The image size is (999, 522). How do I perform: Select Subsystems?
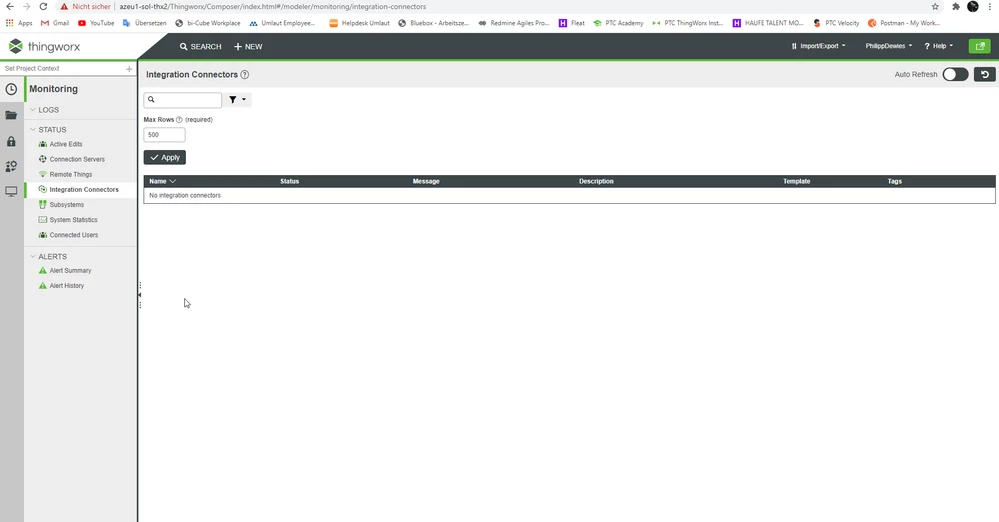(x=66, y=205)
